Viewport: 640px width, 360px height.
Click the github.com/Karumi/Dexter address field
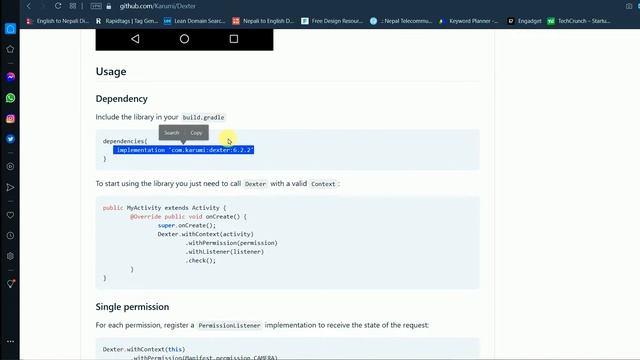tap(158, 6)
